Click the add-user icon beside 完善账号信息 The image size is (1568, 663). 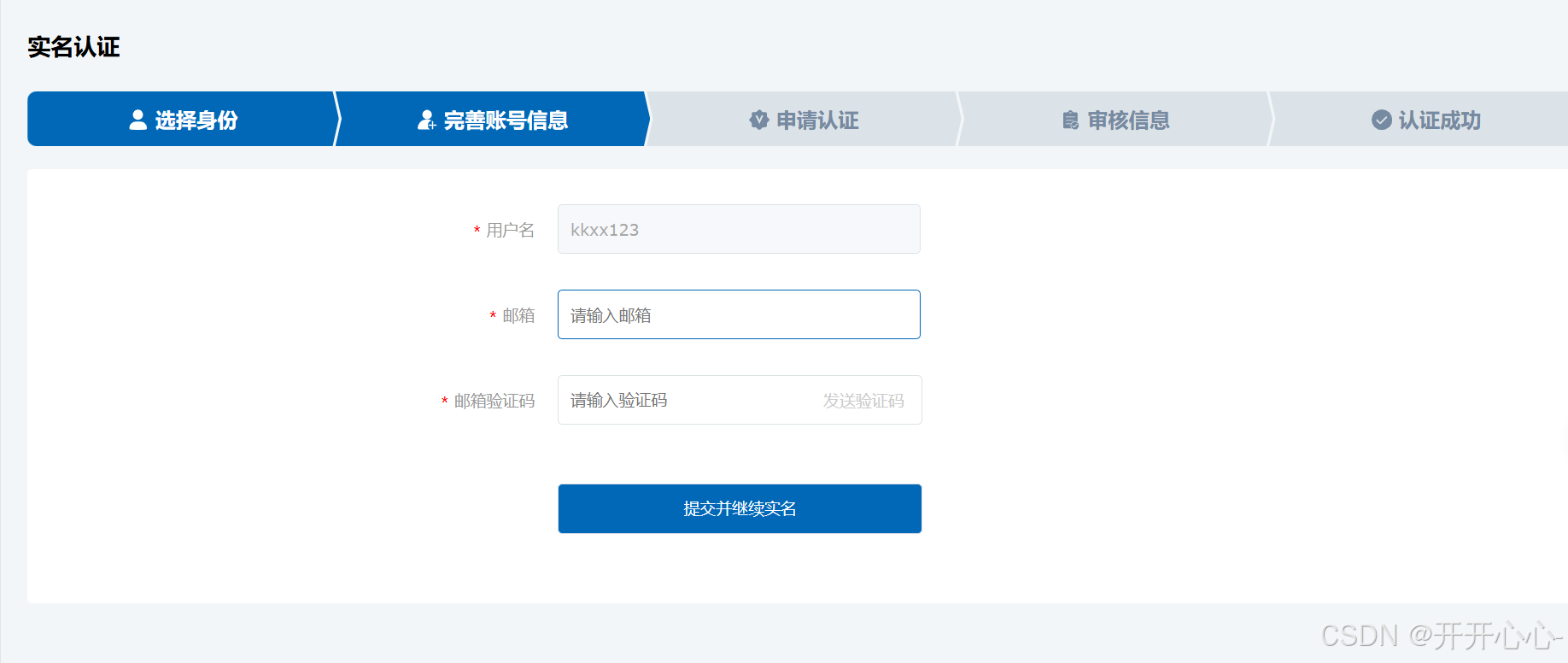click(x=426, y=120)
